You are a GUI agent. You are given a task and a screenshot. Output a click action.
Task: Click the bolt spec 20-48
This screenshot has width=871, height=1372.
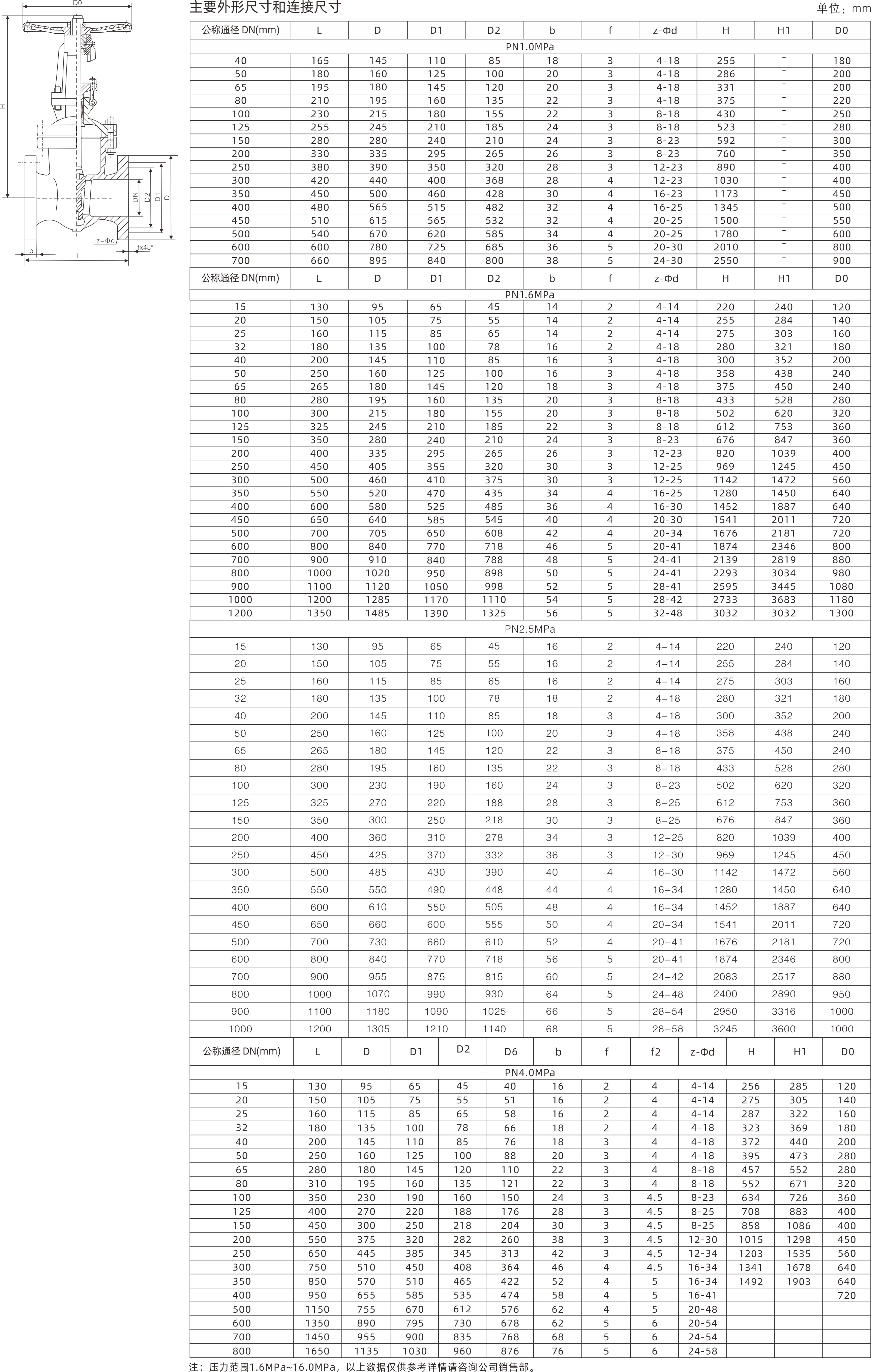coord(702,1309)
